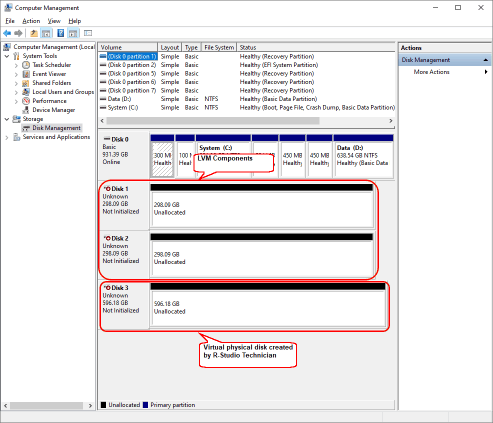Click the Disk 3 not-initialized icon
493x423 pixels.
pyautogui.click(x=107, y=288)
